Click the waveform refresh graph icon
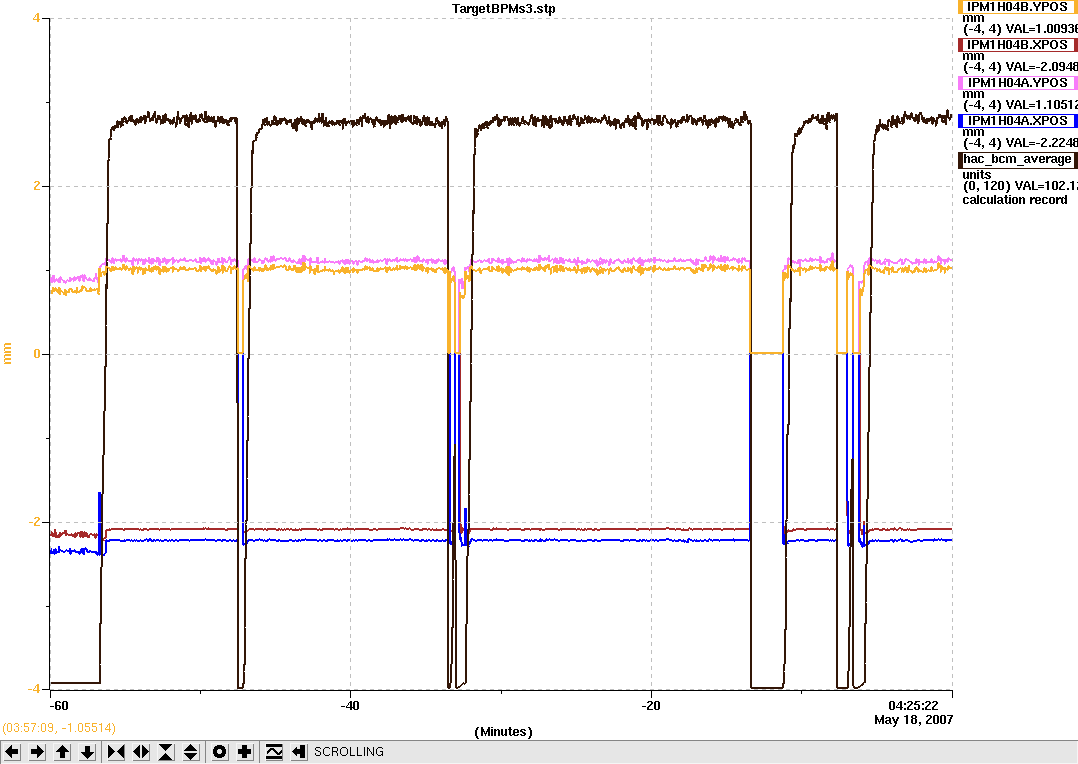1078x764 pixels. coord(274,752)
